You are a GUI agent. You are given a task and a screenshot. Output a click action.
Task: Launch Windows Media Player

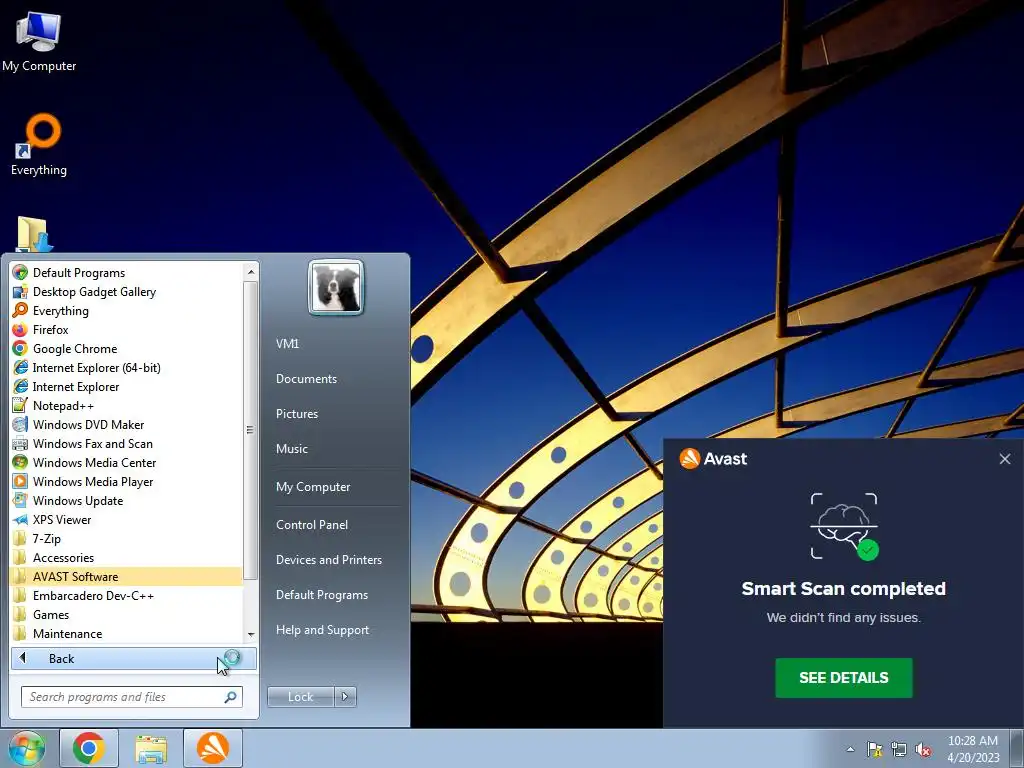(127, 481)
